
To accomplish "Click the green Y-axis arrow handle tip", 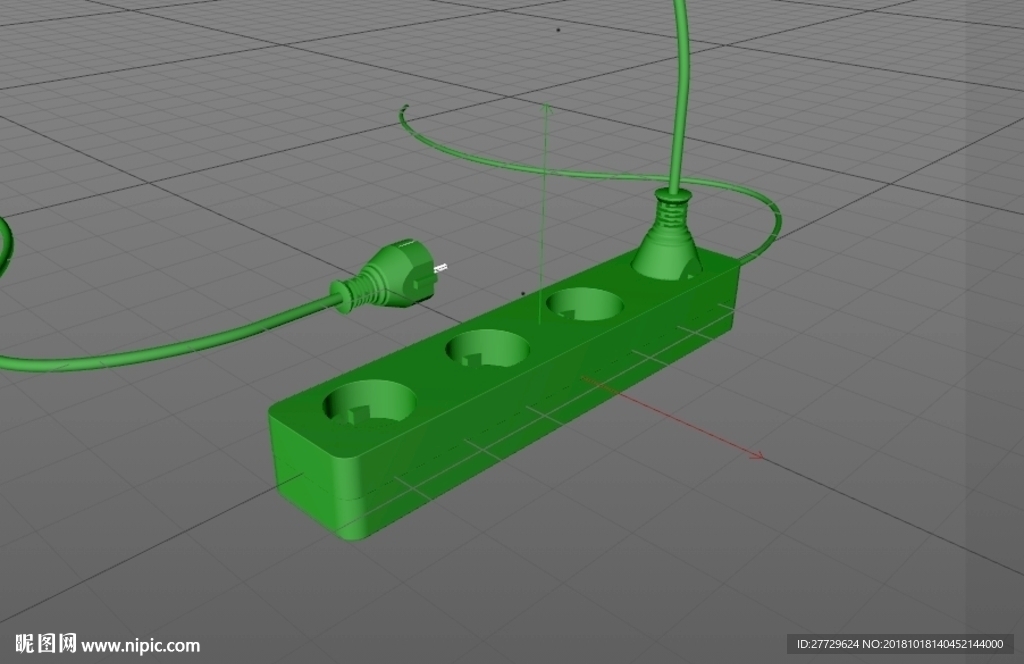I will [547, 108].
